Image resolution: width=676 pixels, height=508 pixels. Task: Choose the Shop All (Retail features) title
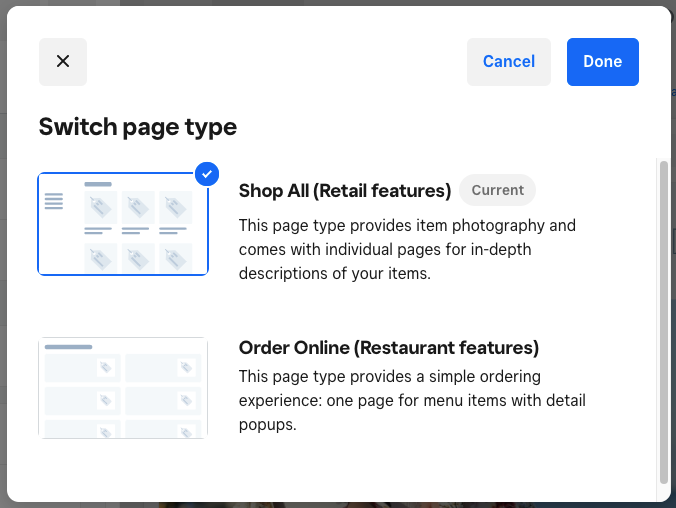pyautogui.click(x=345, y=190)
